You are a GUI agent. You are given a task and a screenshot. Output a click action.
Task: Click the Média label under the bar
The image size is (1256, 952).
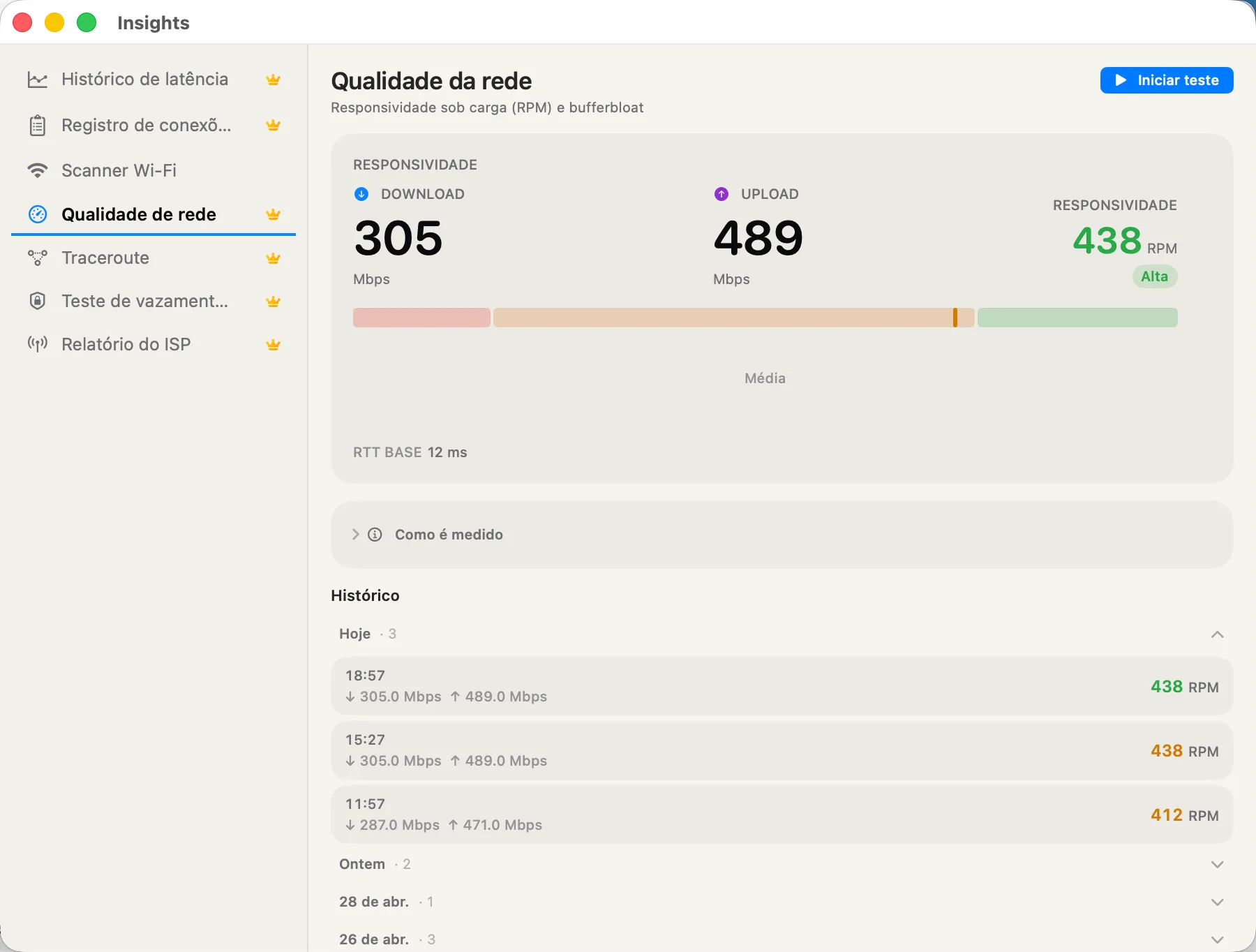click(765, 378)
